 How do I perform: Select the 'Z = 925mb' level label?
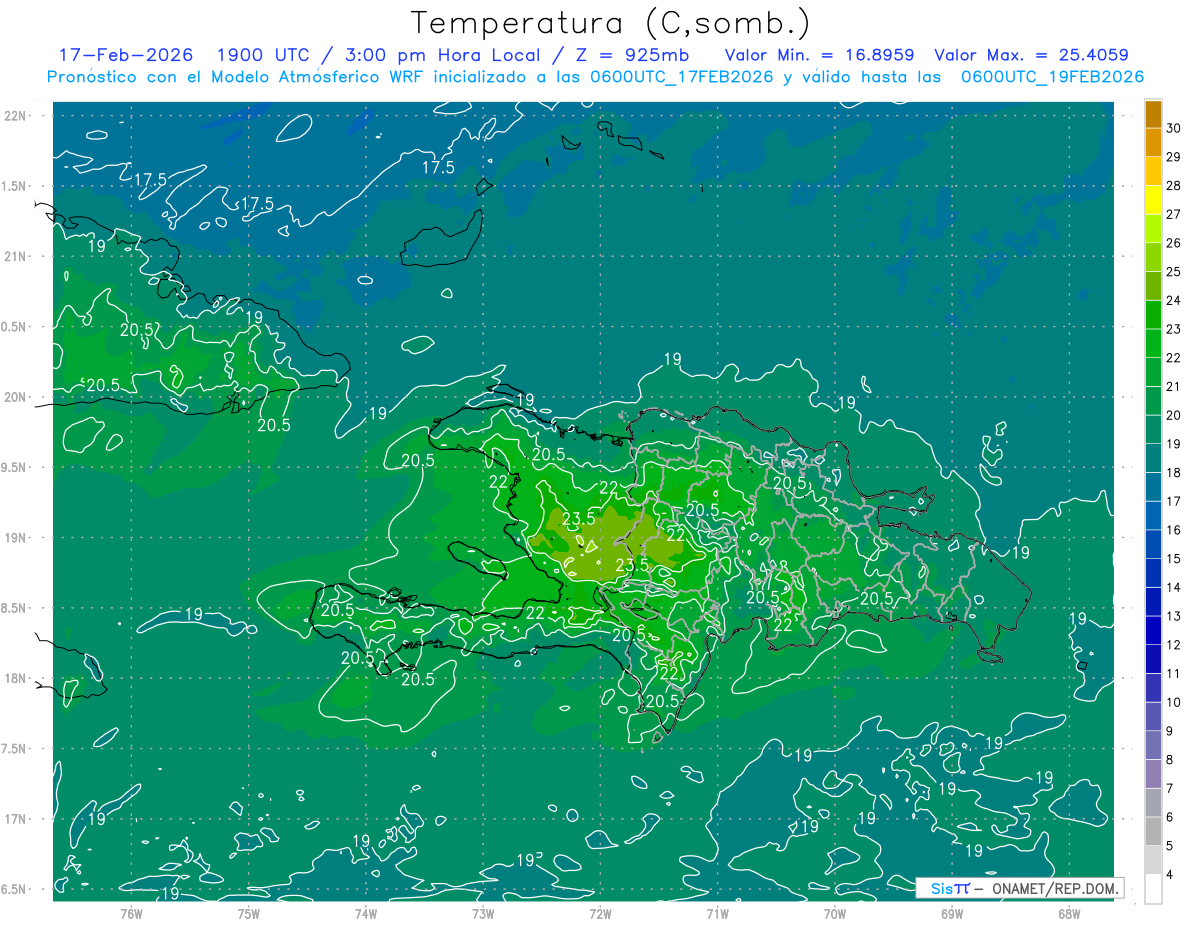632,55
